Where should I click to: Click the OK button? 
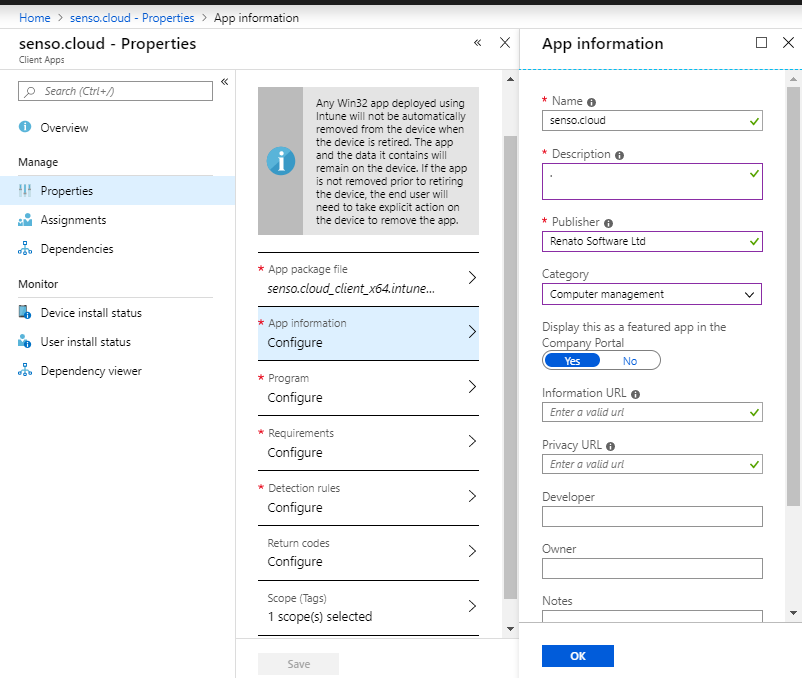[x=577, y=656]
